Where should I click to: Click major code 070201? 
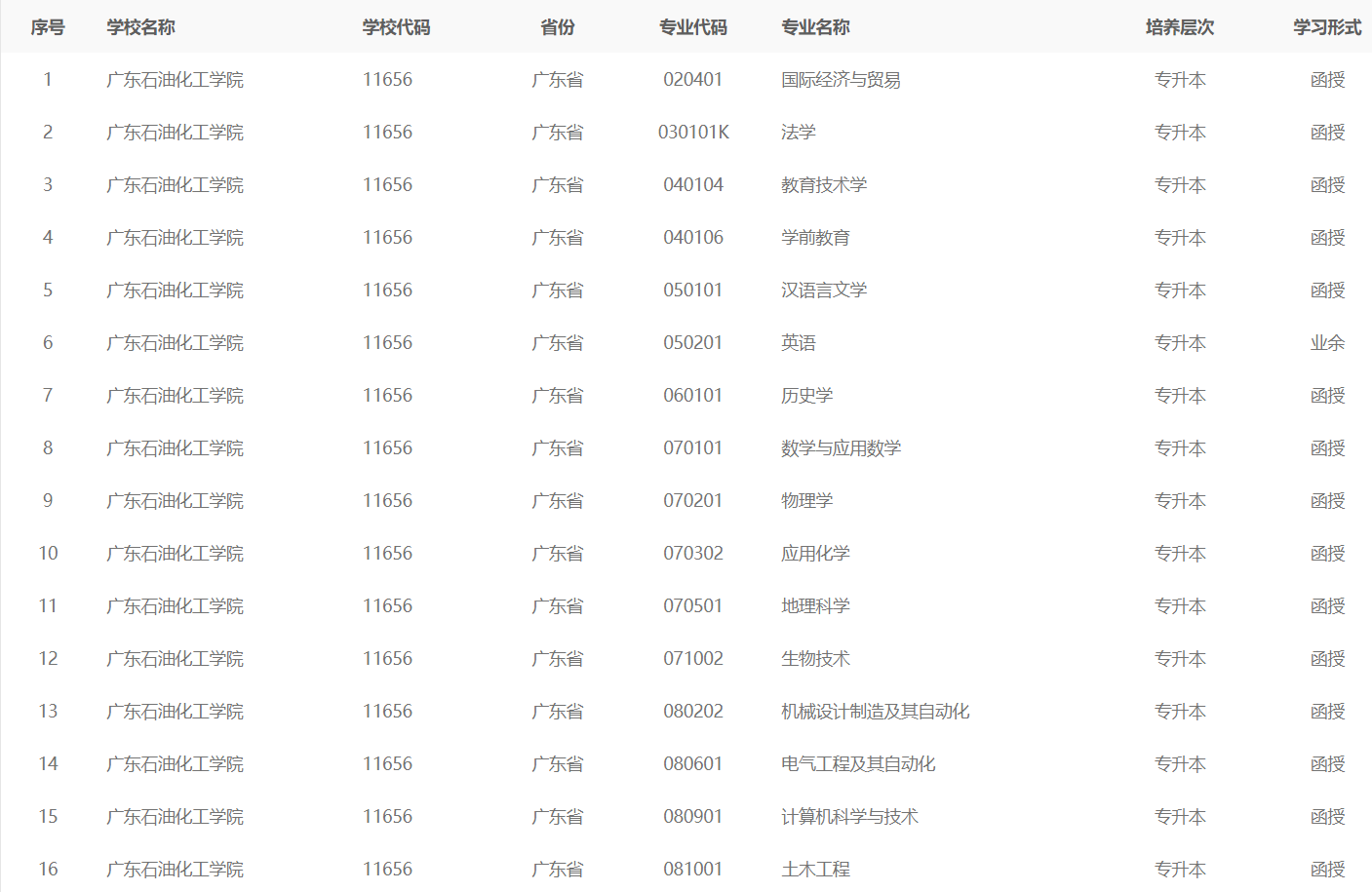point(693,501)
